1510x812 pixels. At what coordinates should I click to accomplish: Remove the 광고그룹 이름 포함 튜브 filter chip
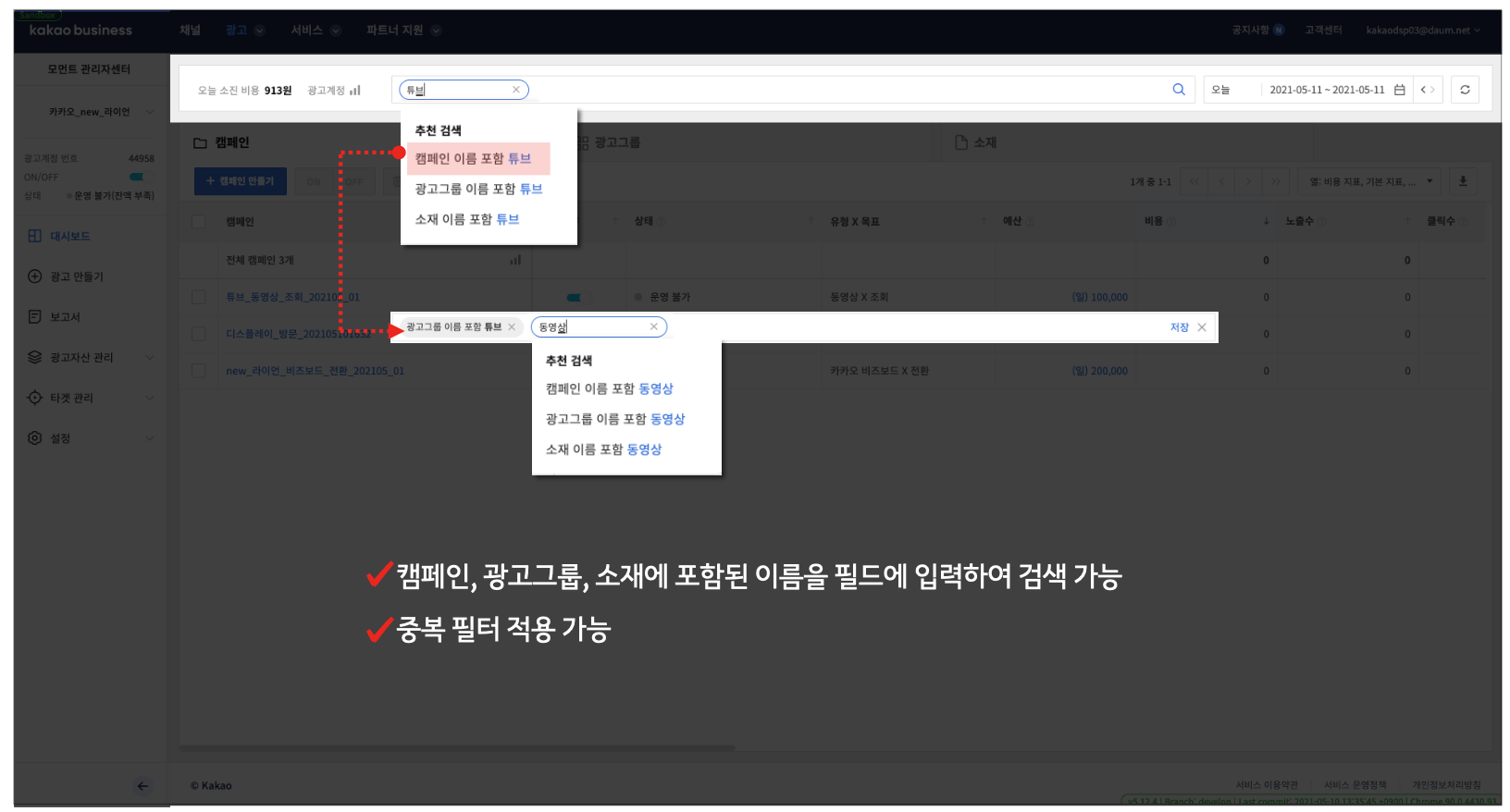[512, 326]
